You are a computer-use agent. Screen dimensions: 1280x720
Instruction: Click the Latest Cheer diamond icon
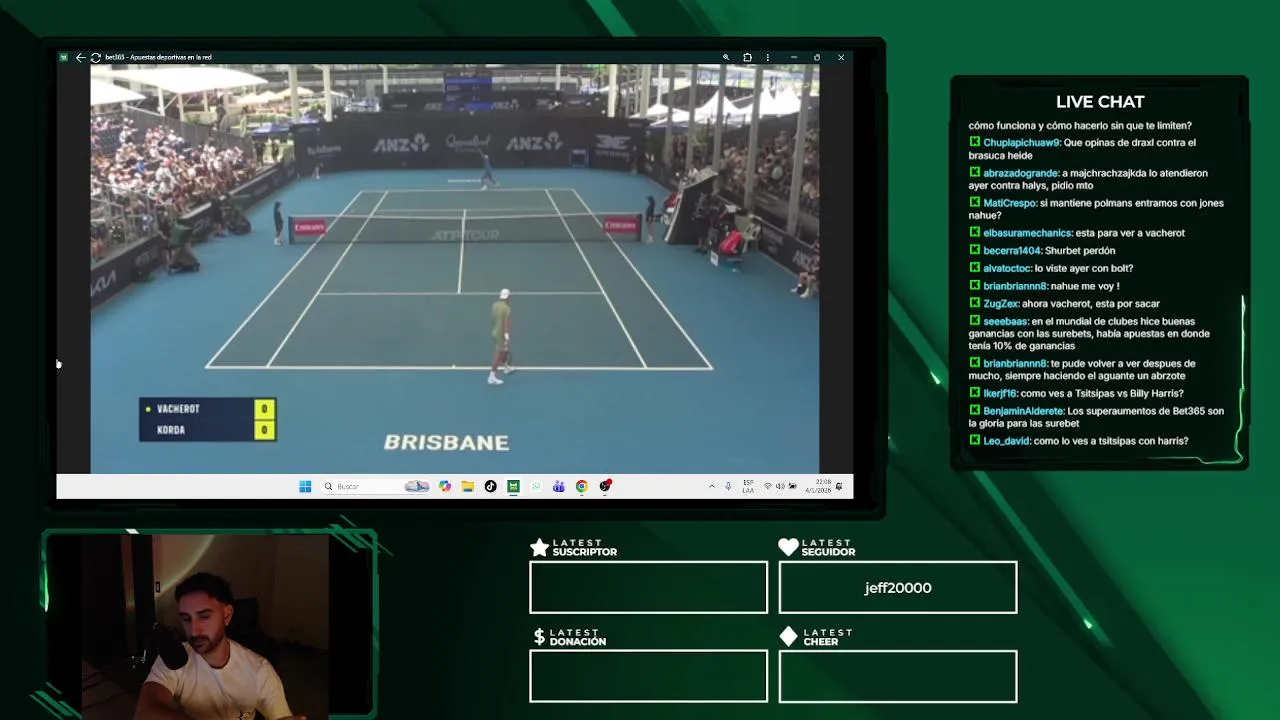pos(788,637)
